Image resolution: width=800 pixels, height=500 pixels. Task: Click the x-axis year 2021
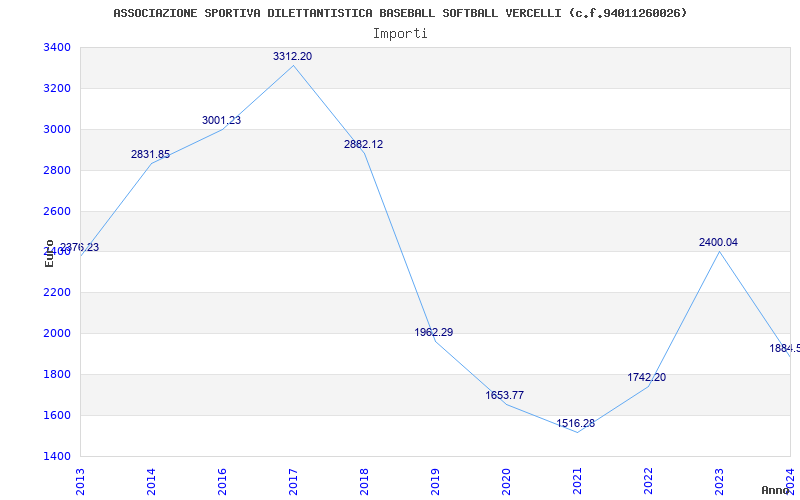coord(577,481)
